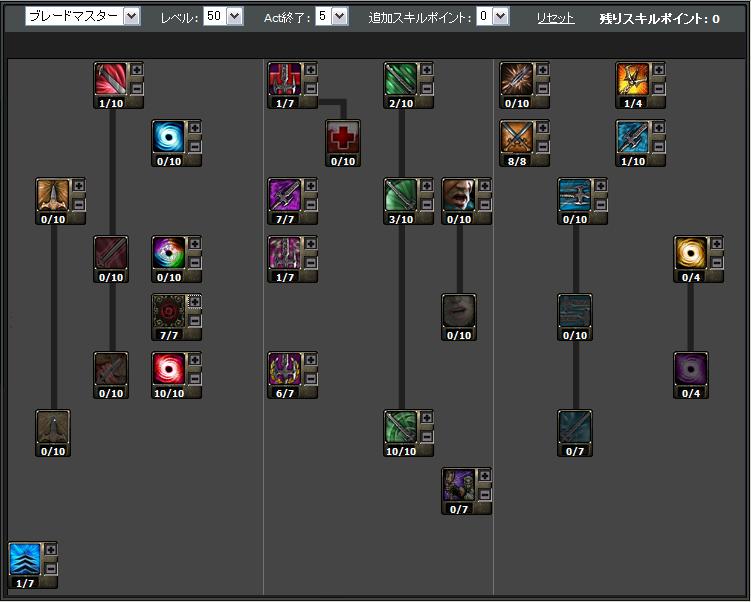Select the gold laurel sword skill 6/7
This screenshot has height=602, width=751.
284,369
